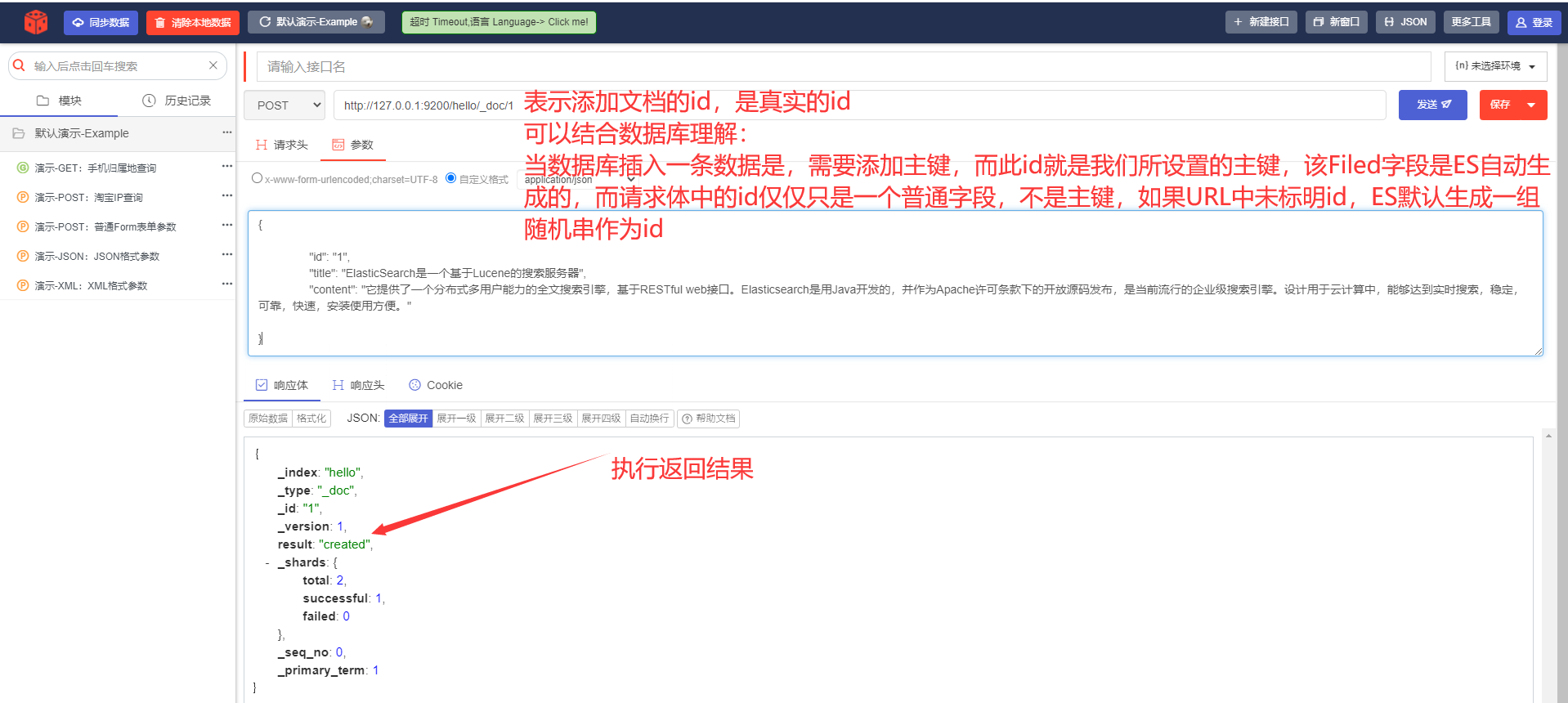1568x703 pixels.
Task: Select x-www-form-urlencoded radio option
Action: pyautogui.click(x=258, y=178)
